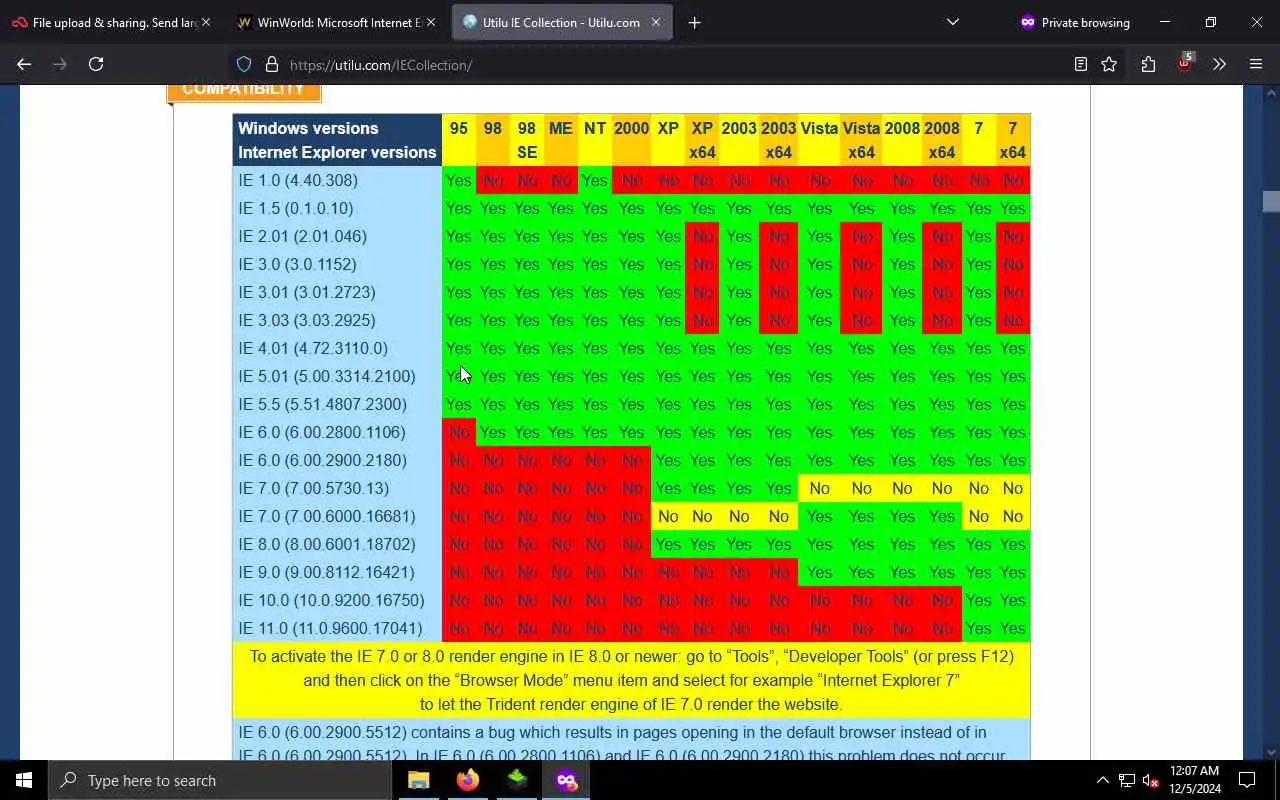Select the IE 4.01 (4.72.3110.0) row label

point(313,348)
